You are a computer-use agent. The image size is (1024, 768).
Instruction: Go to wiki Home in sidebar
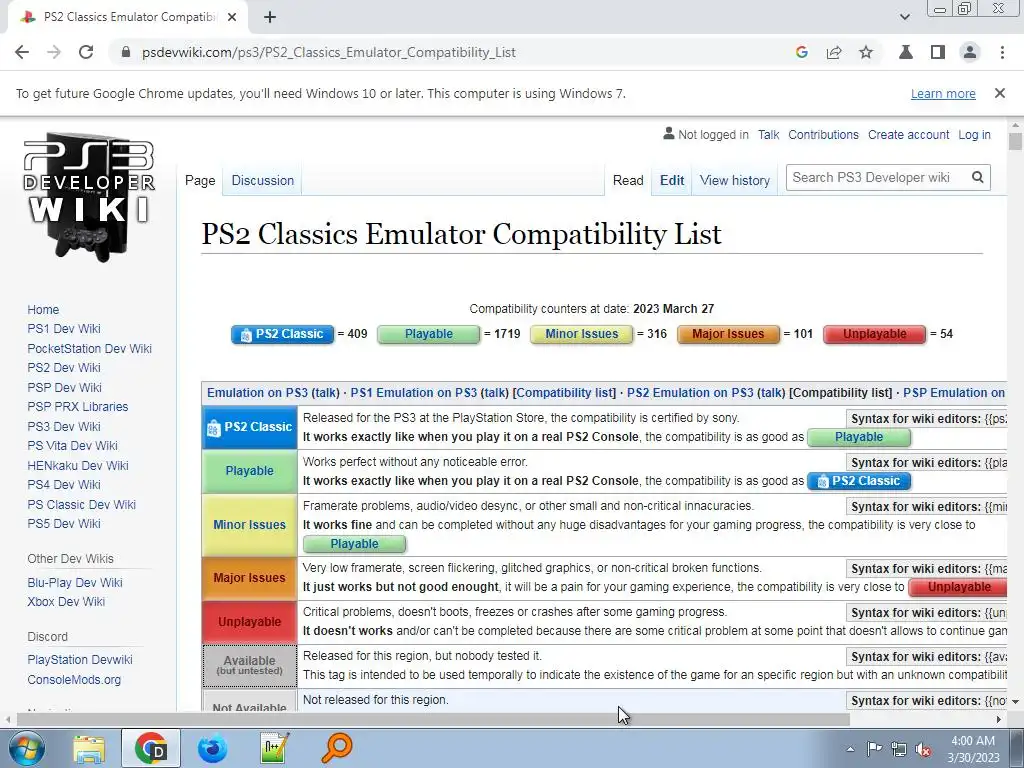click(x=43, y=310)
